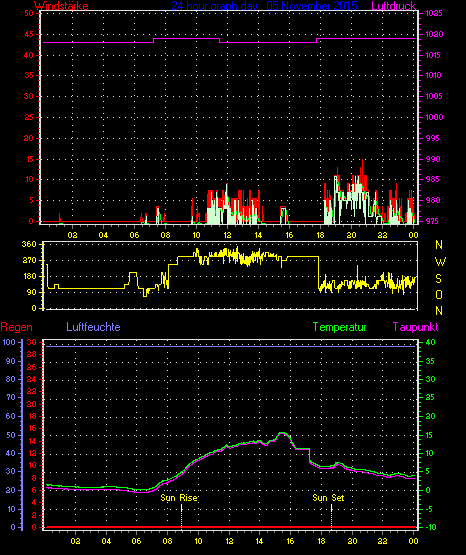Click the 24 hour graph date title
The height and width of the screenshot is (555, 466).
tap(264, 6)
